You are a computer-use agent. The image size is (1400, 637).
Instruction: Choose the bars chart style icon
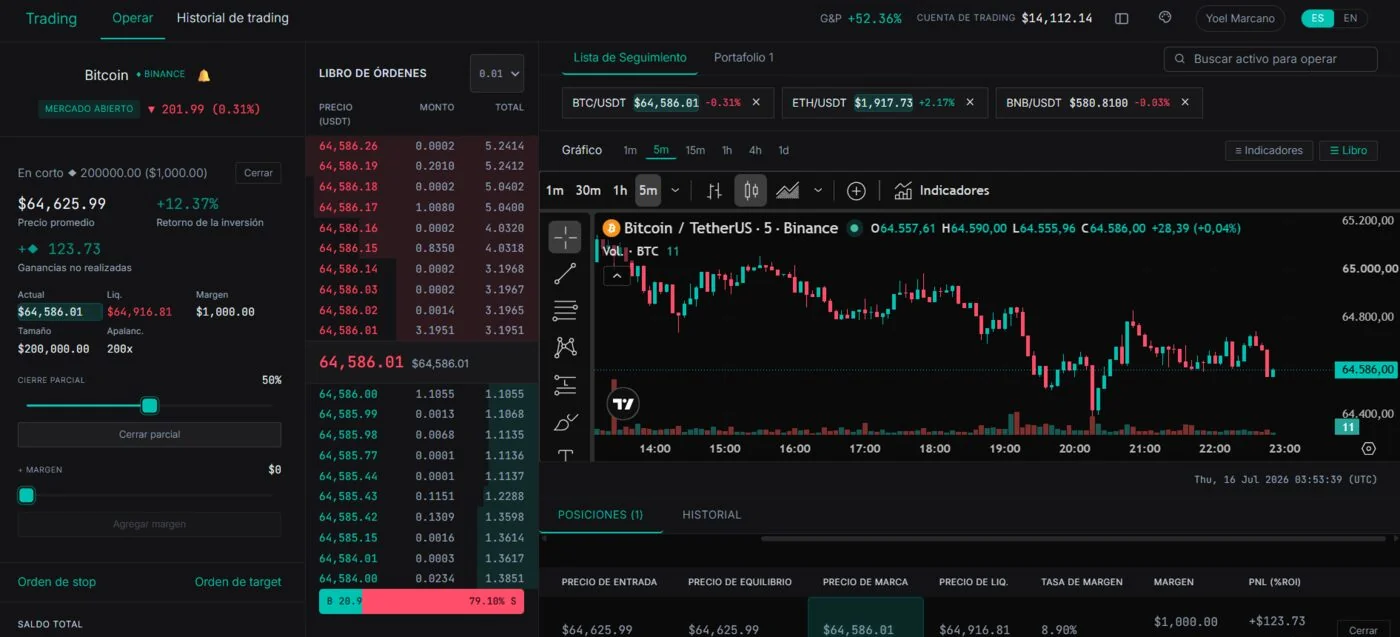coord(714,190)
